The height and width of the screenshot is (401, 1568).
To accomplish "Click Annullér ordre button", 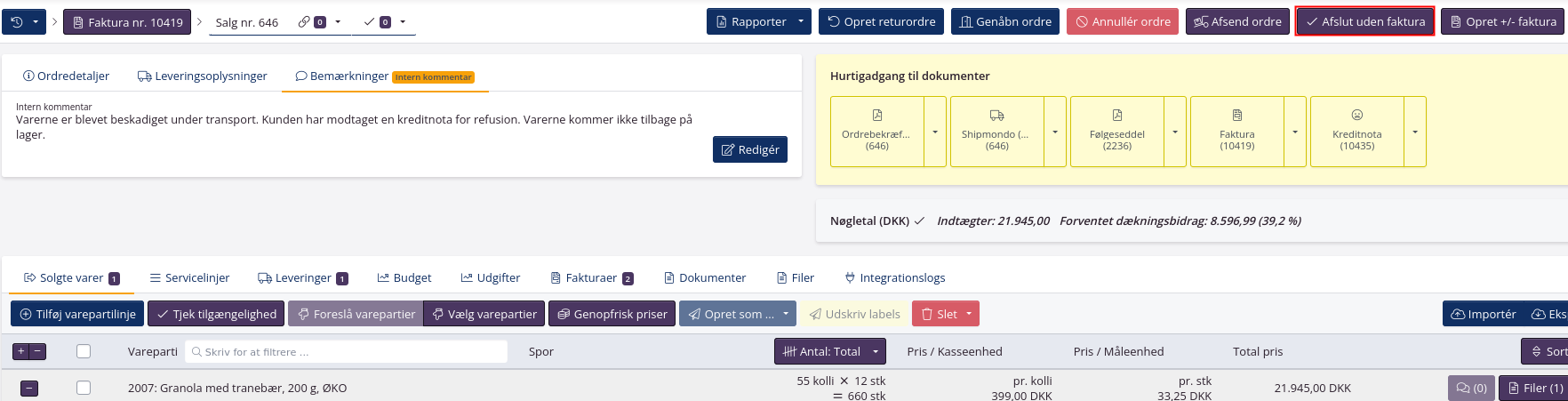I will [1123, 21].
